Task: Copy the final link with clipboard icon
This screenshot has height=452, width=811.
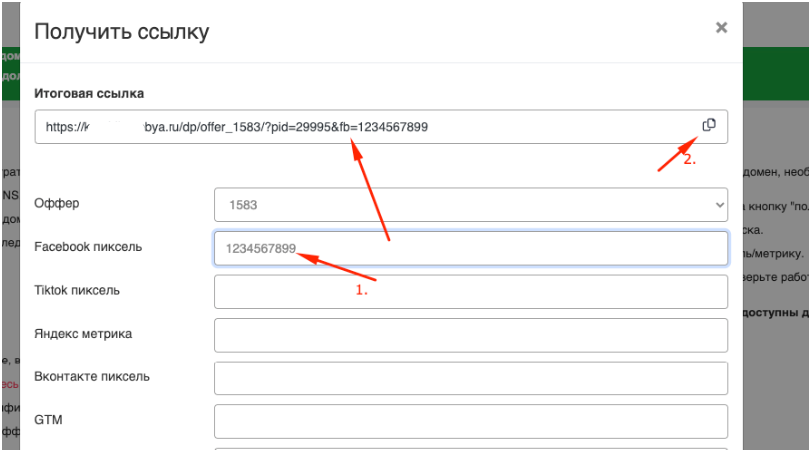Action: point(709,125)
